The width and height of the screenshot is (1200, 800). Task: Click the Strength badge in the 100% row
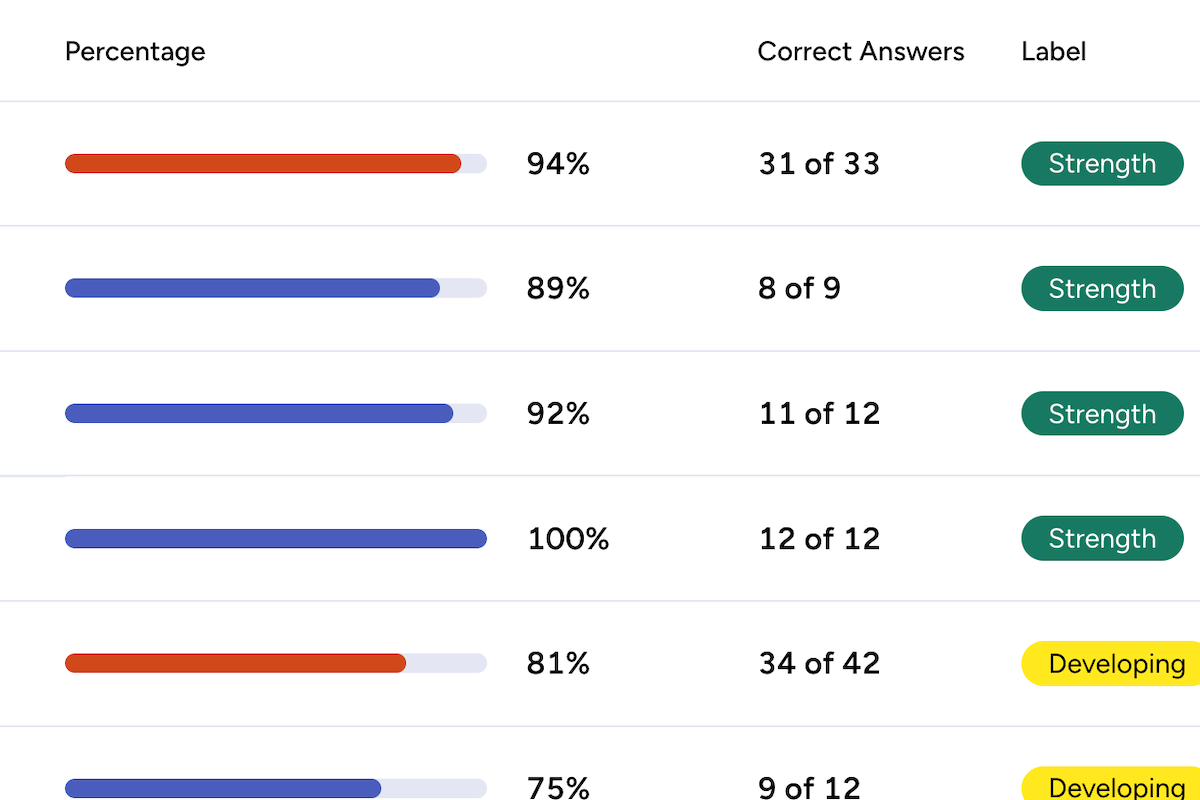click(x=1102, y=539)
